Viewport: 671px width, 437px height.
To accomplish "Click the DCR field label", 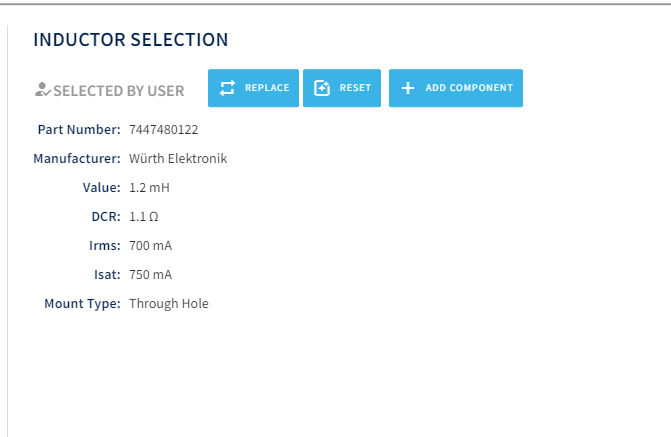I will tap(105, 217).
